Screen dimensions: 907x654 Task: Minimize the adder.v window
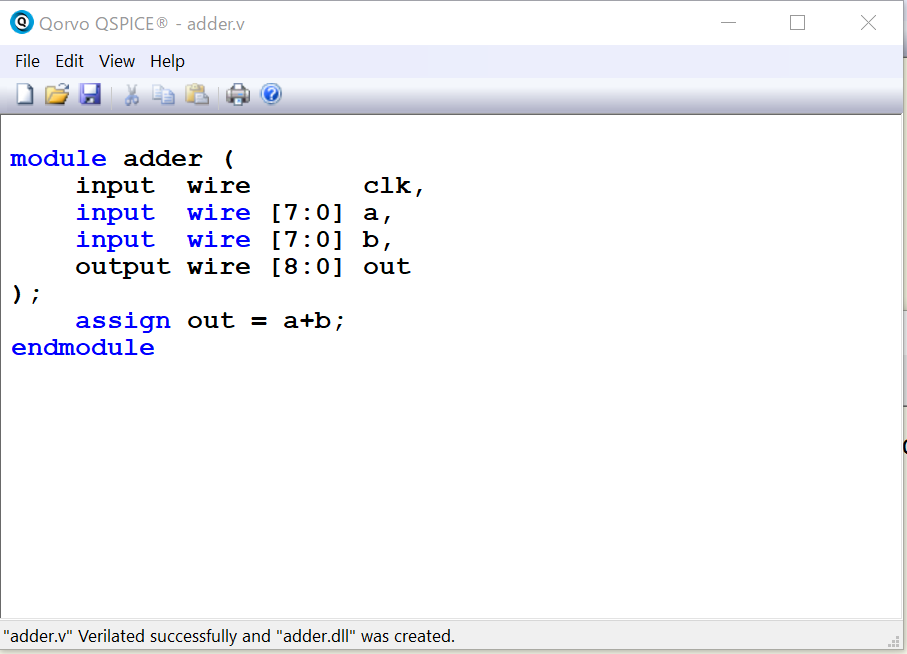[x=726, y=23]
